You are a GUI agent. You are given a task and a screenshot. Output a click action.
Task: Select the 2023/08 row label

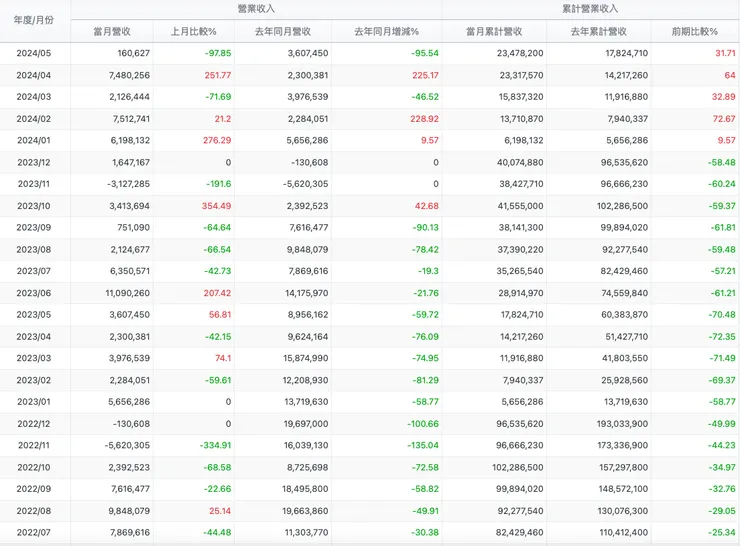click(x=34, y=250)
